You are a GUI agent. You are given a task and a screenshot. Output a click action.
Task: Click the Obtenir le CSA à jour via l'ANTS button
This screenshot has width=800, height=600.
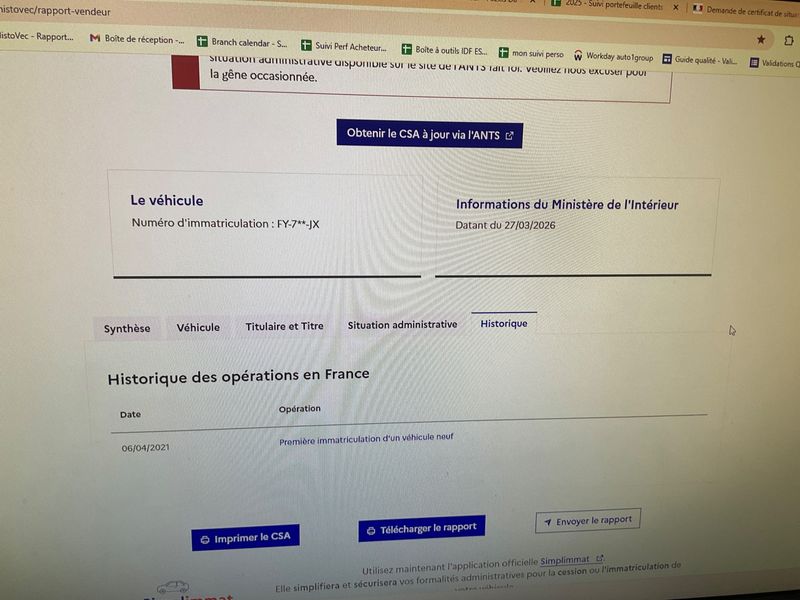point(429,135)
